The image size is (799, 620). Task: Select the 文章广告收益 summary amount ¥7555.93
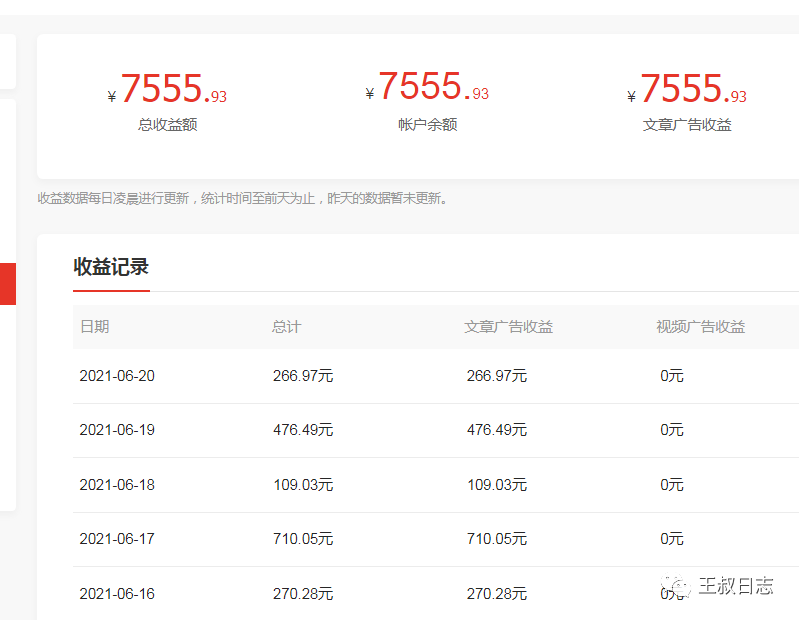pos(686,89)
